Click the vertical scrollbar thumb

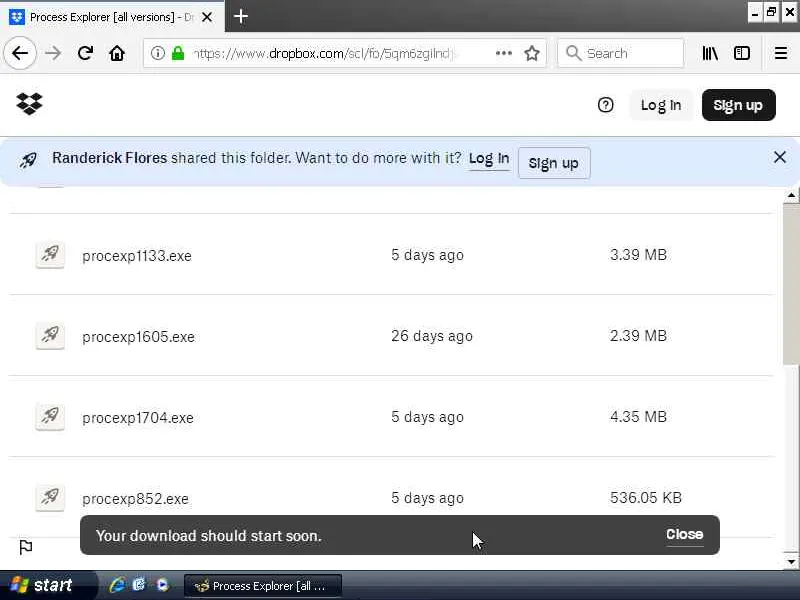(791, 284)
